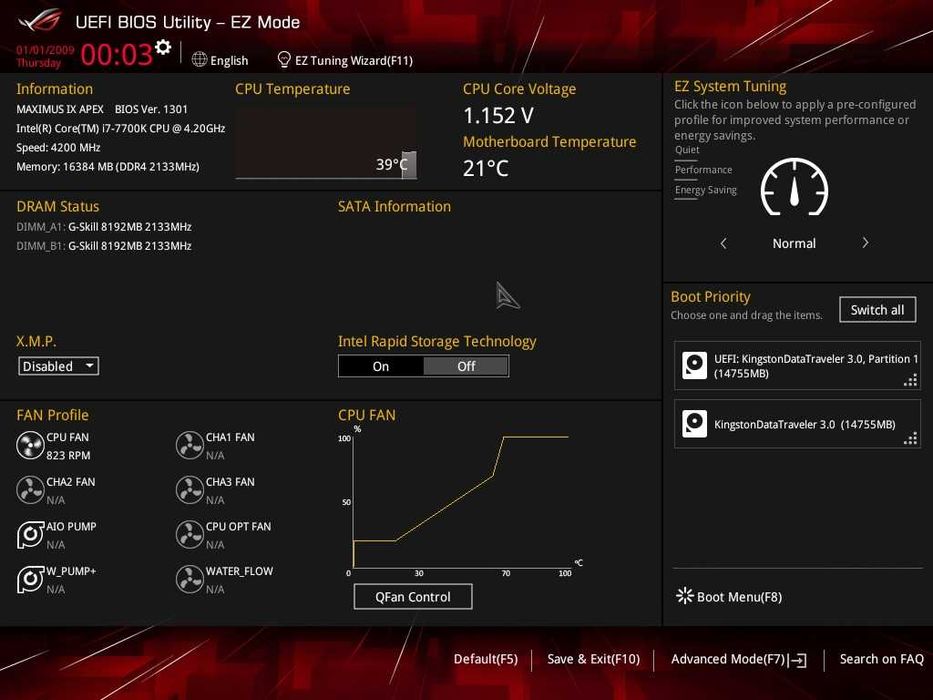The image size is (933, 700).
Task: Click the CHA3 FAN icon
Action: [190, 490]
